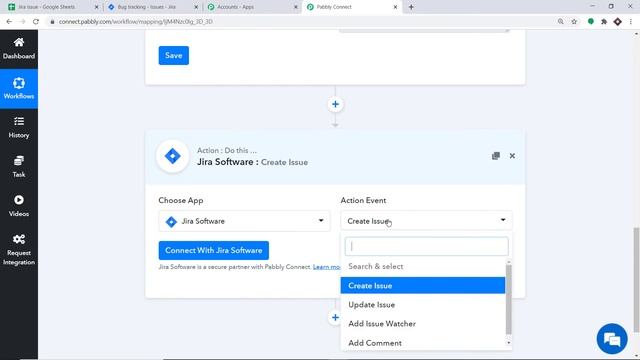Open History in sidebar
The image size is (640, 360).
[x=19, y=127]
